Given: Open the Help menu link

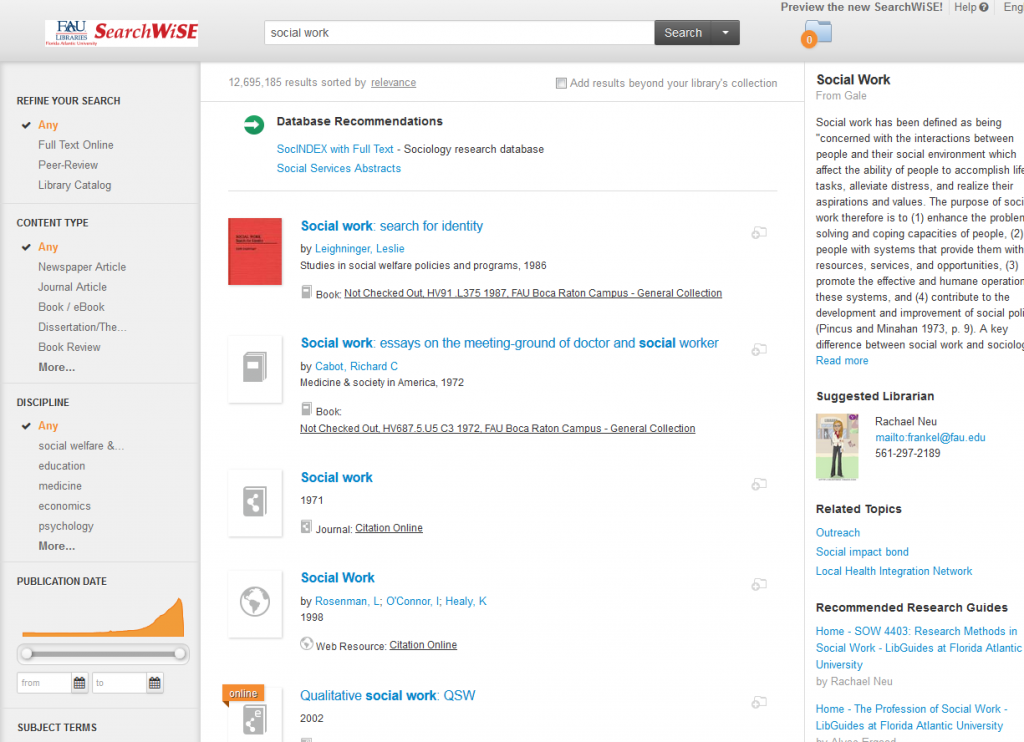Looking at the screenshot, I should click(x=970, y=7).
